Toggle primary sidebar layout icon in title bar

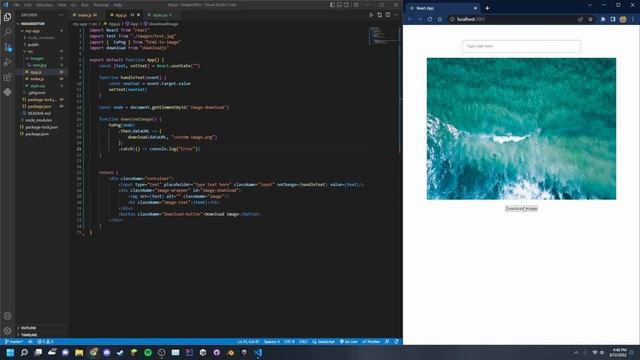[332, 5]
